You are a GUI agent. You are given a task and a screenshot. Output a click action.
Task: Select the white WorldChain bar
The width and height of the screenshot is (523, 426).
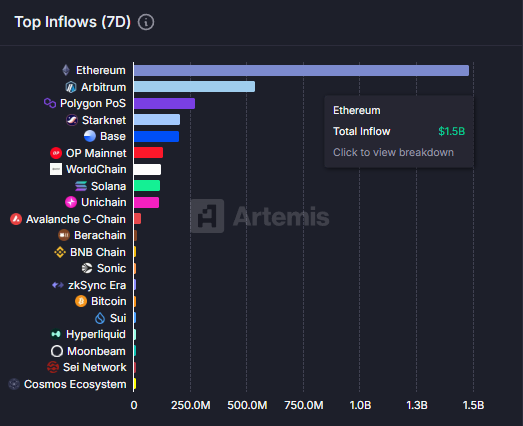click(x=147, y=169)
